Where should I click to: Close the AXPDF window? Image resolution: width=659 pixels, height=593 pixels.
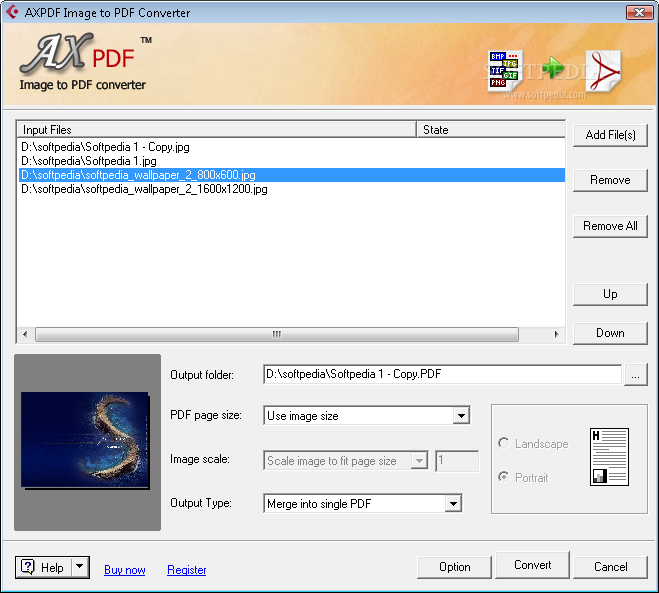[639, 12]
